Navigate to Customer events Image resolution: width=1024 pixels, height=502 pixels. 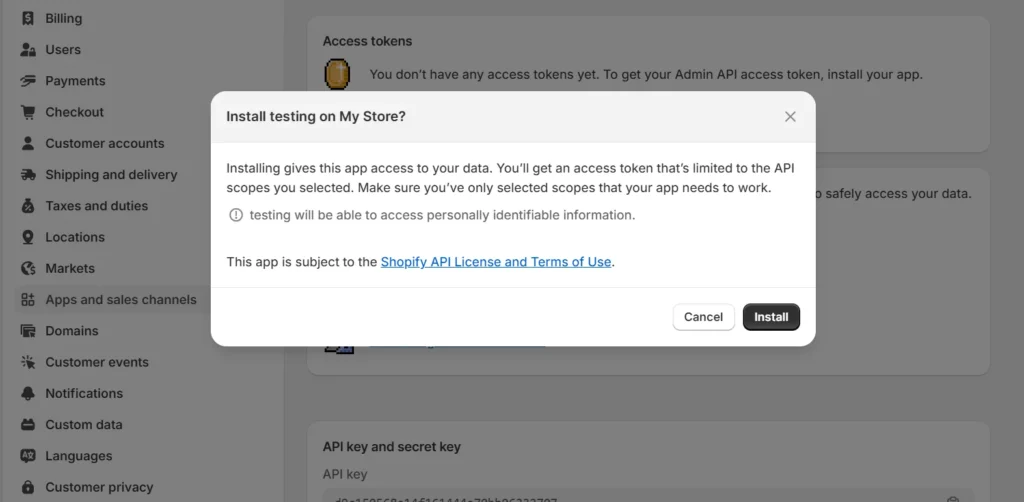(x=96, y=362)
